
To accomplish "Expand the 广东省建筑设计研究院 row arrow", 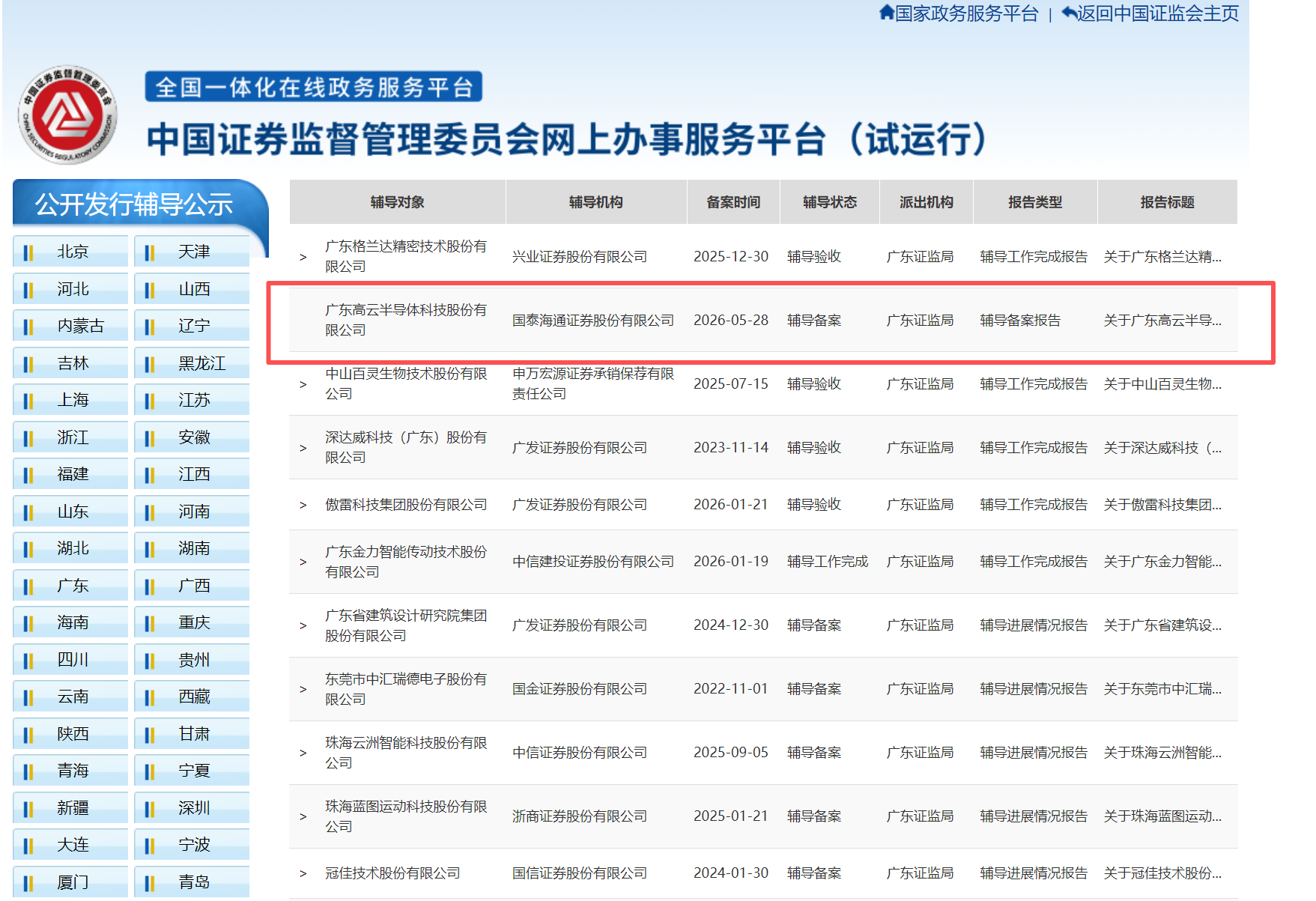I will (x=303, y=625).
